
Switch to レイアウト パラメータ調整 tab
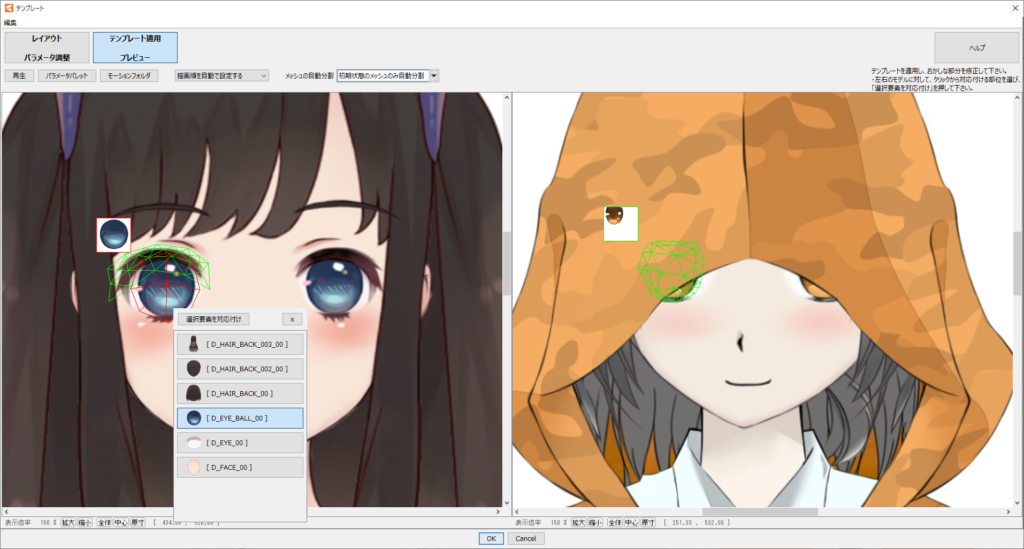pyautogui.click(x=47, y=48)
